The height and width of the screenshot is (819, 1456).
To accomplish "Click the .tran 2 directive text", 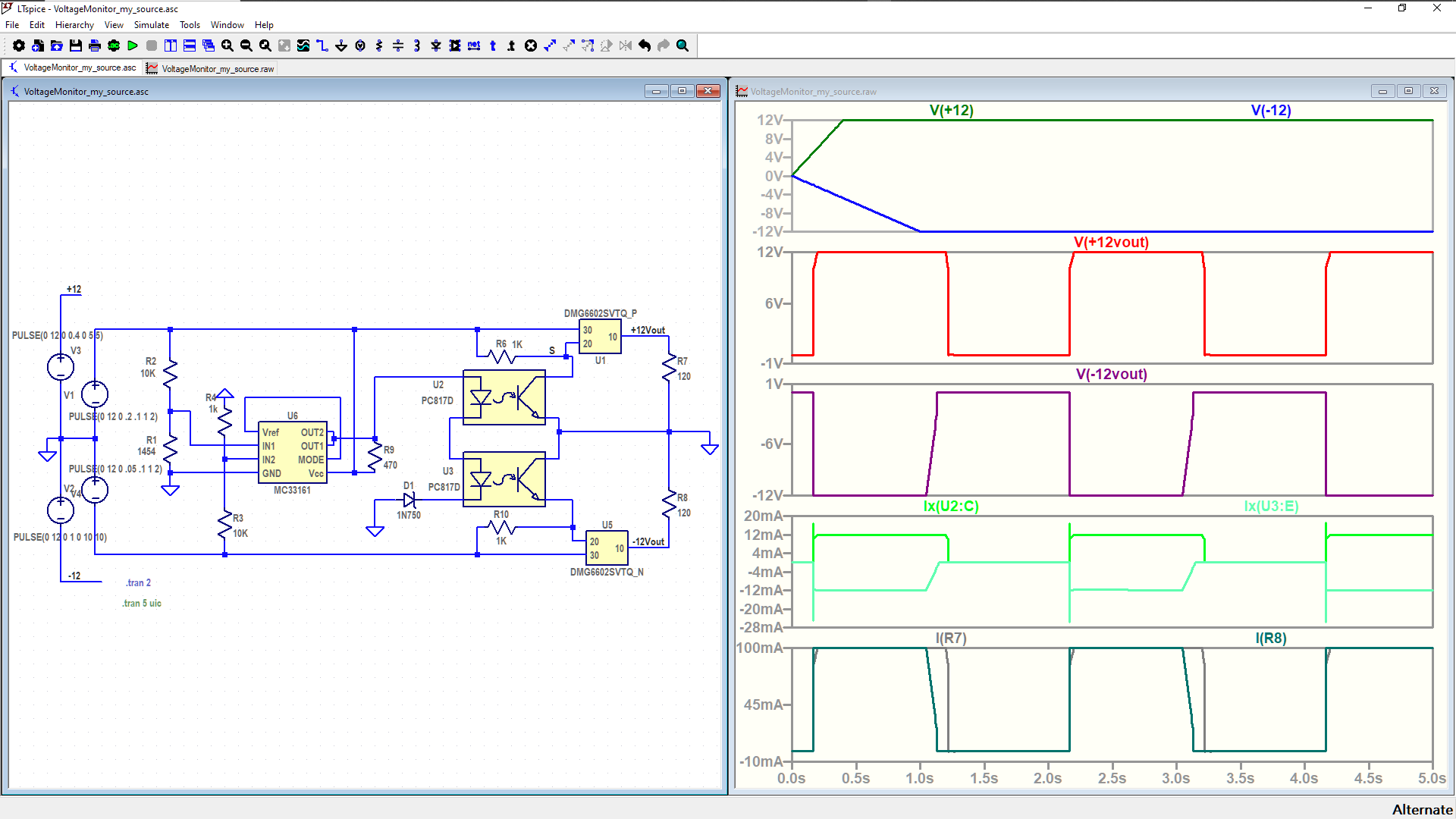I will coord(138,582).
